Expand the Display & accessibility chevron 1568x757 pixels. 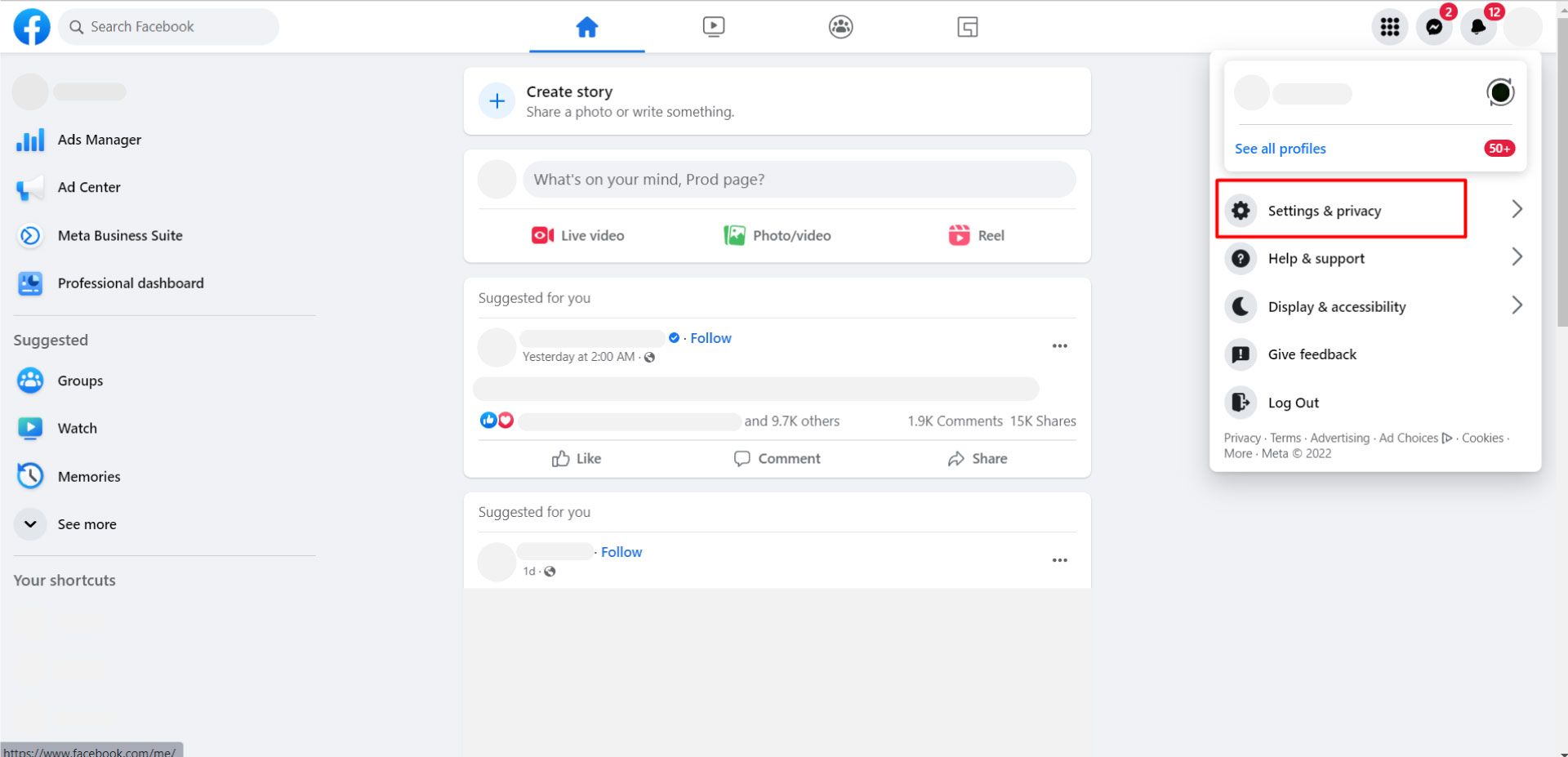tap(1517, 305)
